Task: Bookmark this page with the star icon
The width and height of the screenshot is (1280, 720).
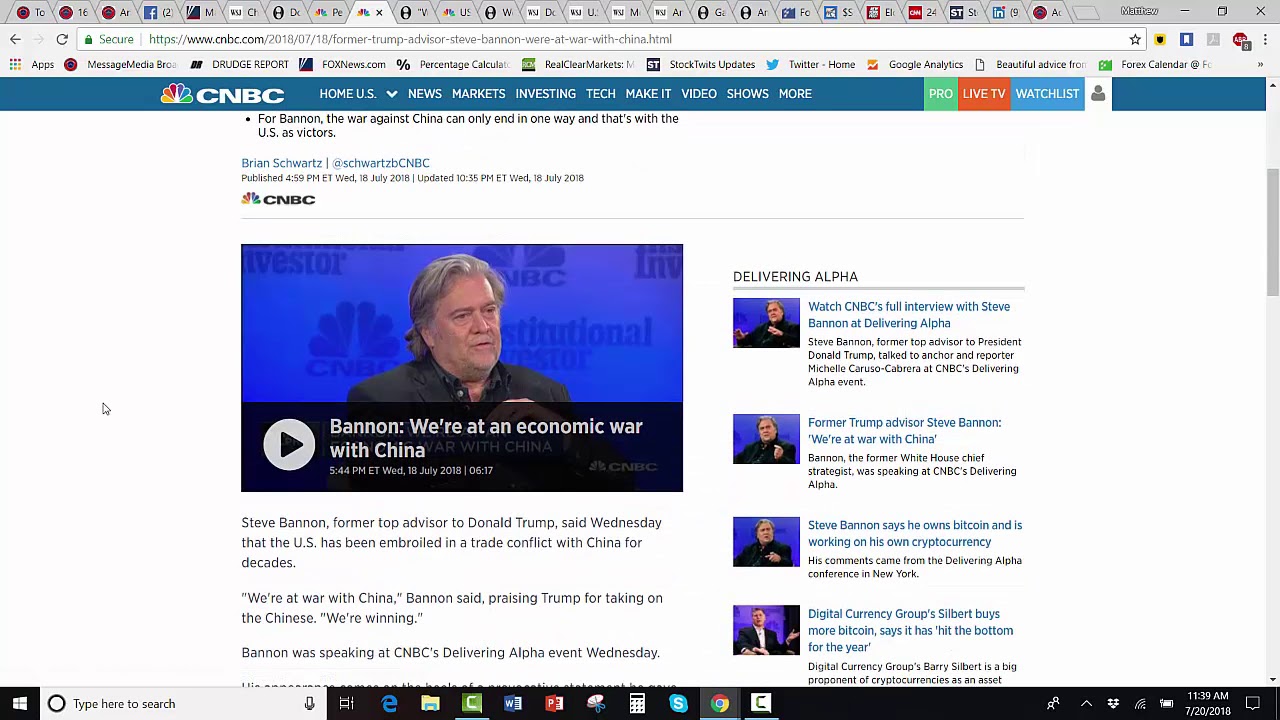Action: [1135, 39]
